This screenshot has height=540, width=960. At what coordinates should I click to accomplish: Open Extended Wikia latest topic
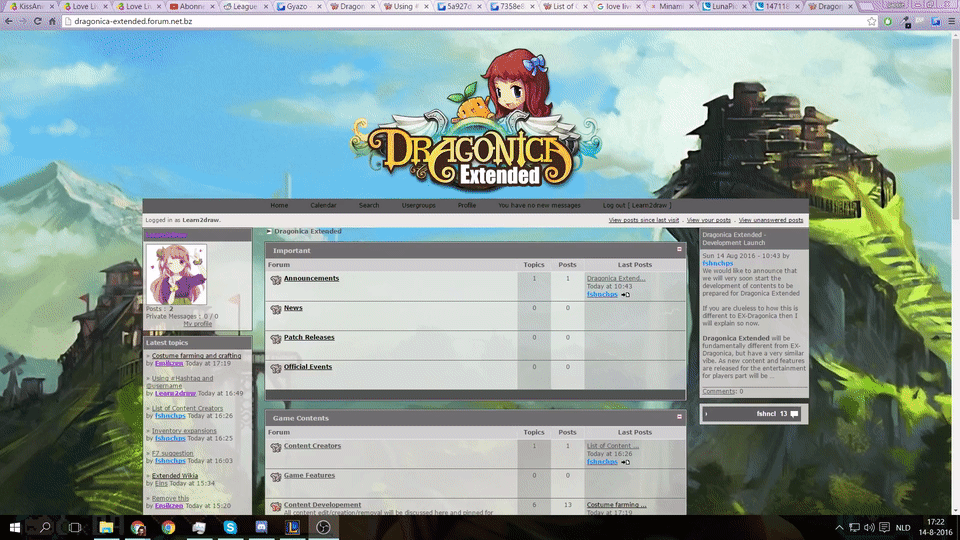coord(174,476)
